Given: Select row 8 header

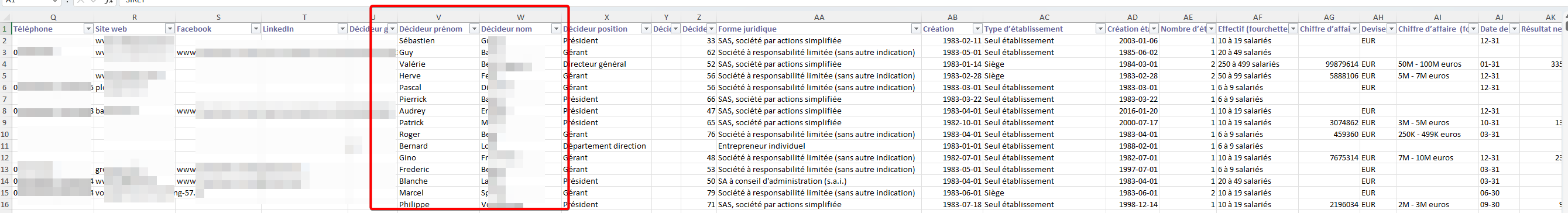Looking at the screenshot, I should [5, 111].
